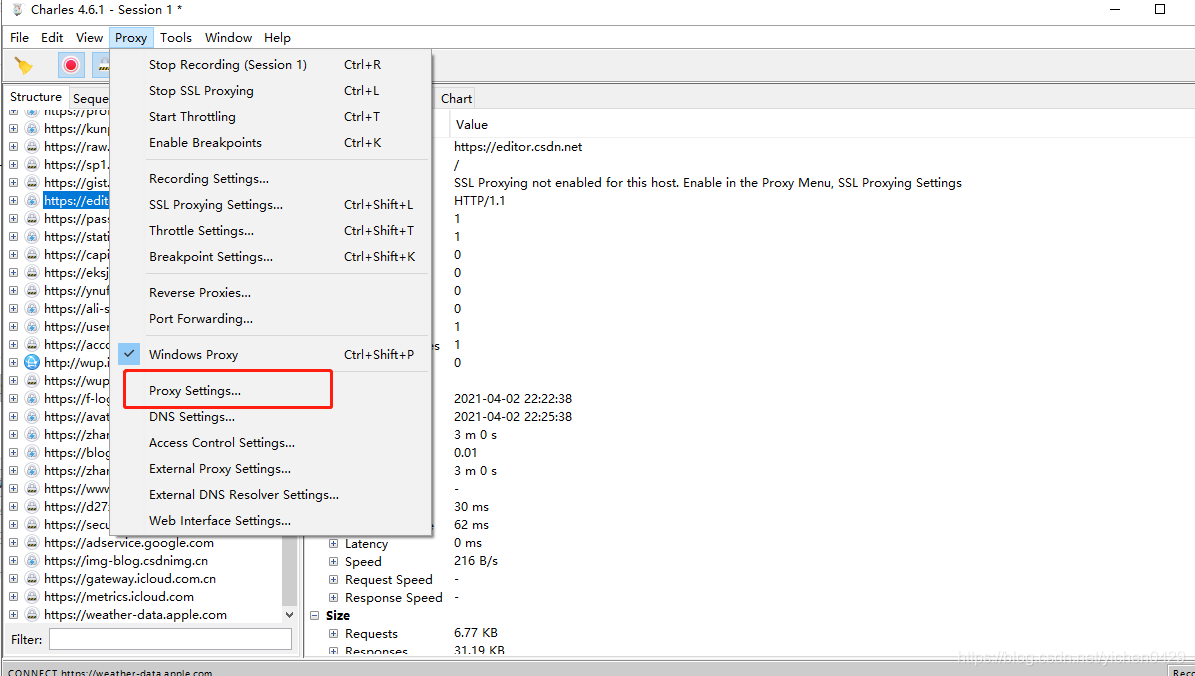Click the Value column header

[472, 124]
